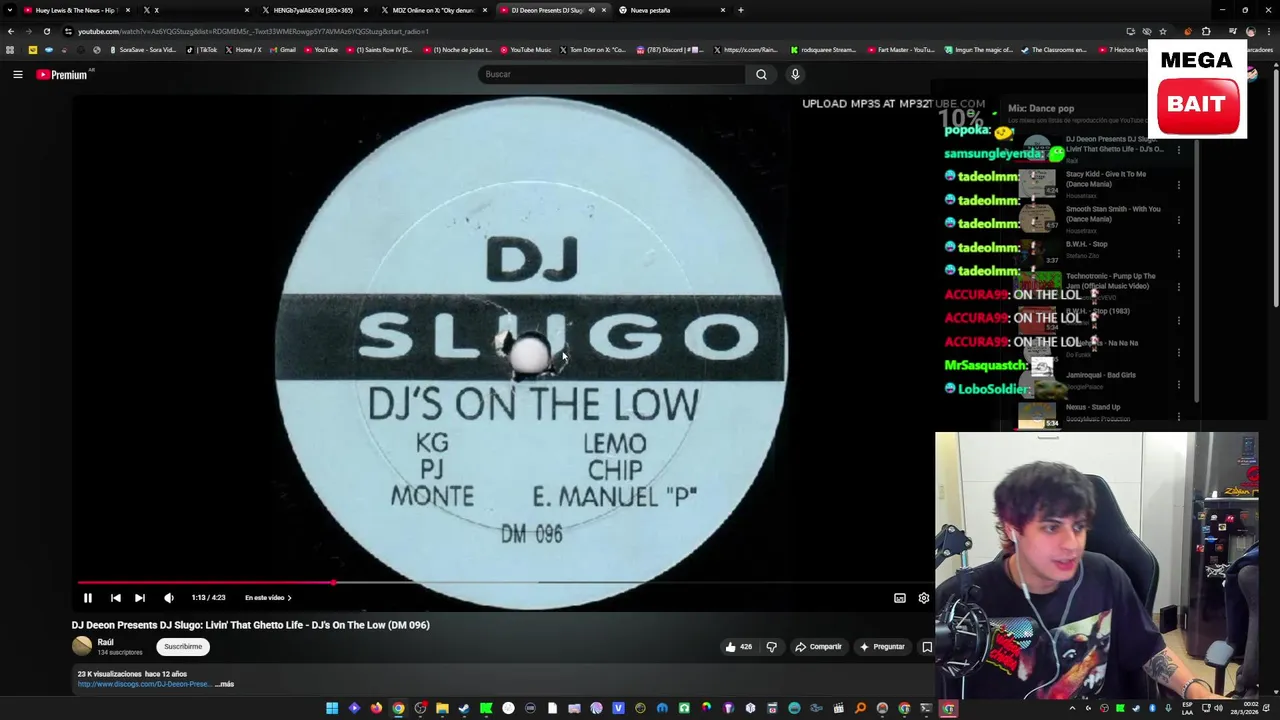This screenshot has height=720, width=1280.
Task: Open Raúl channel name link
Action: [105, 642]
